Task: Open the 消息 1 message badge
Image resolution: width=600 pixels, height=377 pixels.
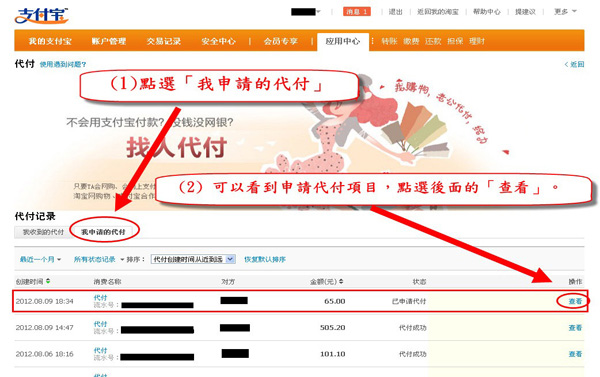Action: pyautogui.click(x=357, y=12)
